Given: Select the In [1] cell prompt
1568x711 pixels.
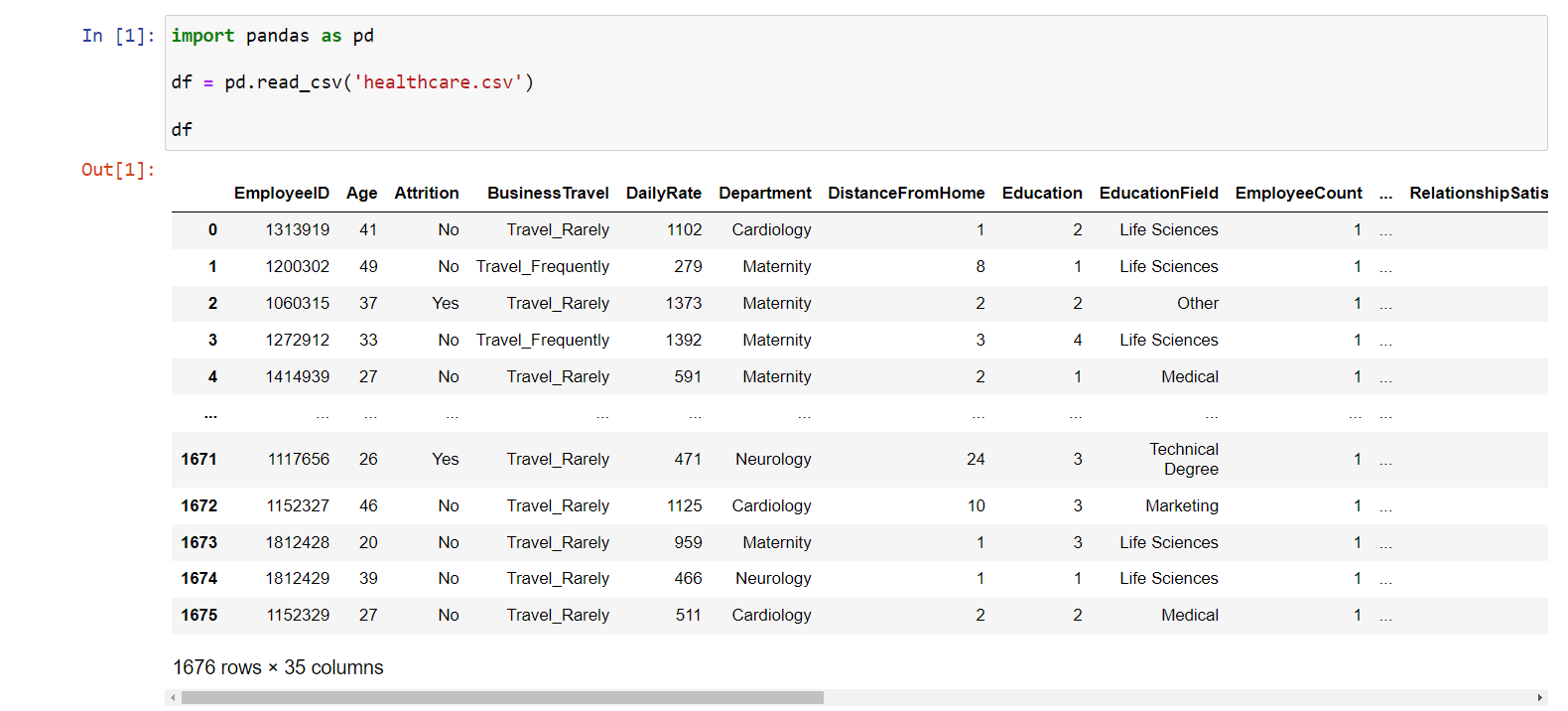Looking at the screenshot, I should tap(118, 36).
